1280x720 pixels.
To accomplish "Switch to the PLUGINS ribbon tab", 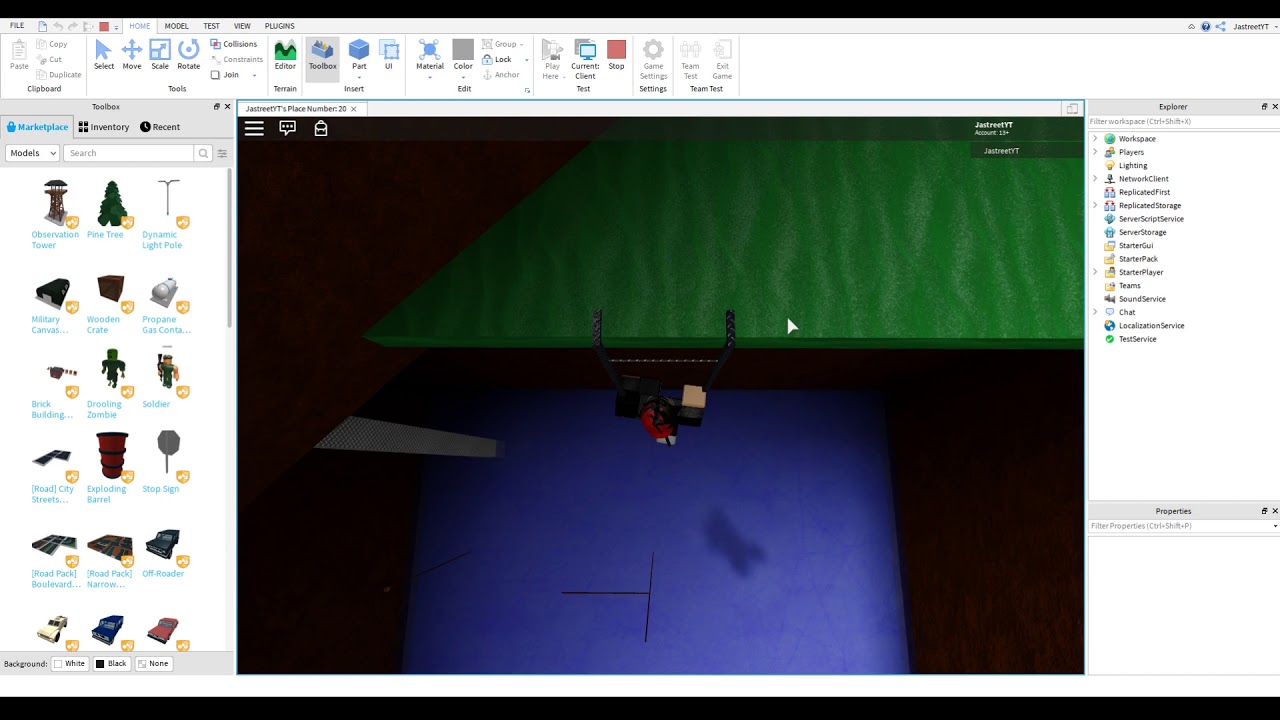I will click(x=280, y=26).
